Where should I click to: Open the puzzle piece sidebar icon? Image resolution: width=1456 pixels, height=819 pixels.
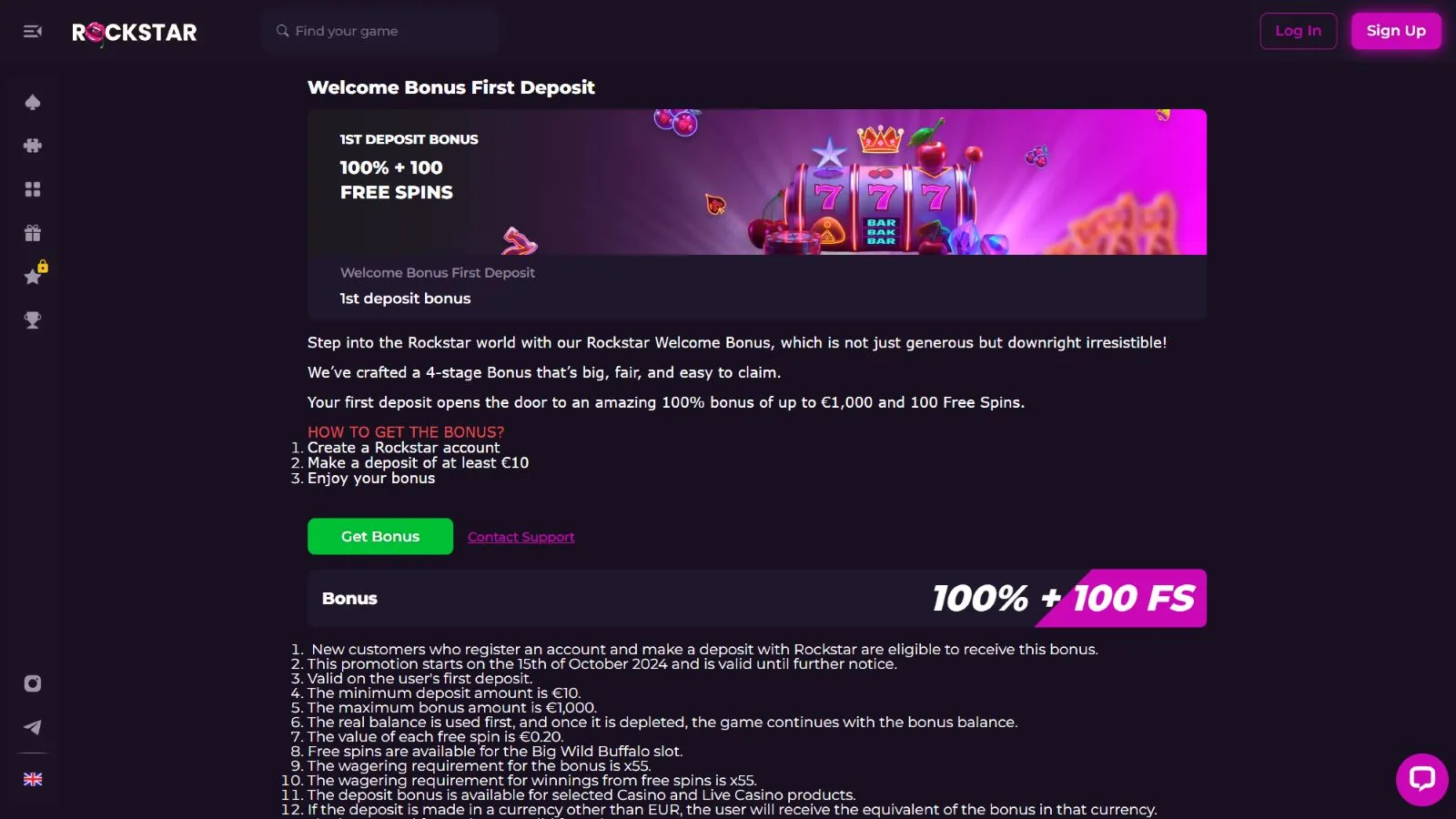[33, 146]
